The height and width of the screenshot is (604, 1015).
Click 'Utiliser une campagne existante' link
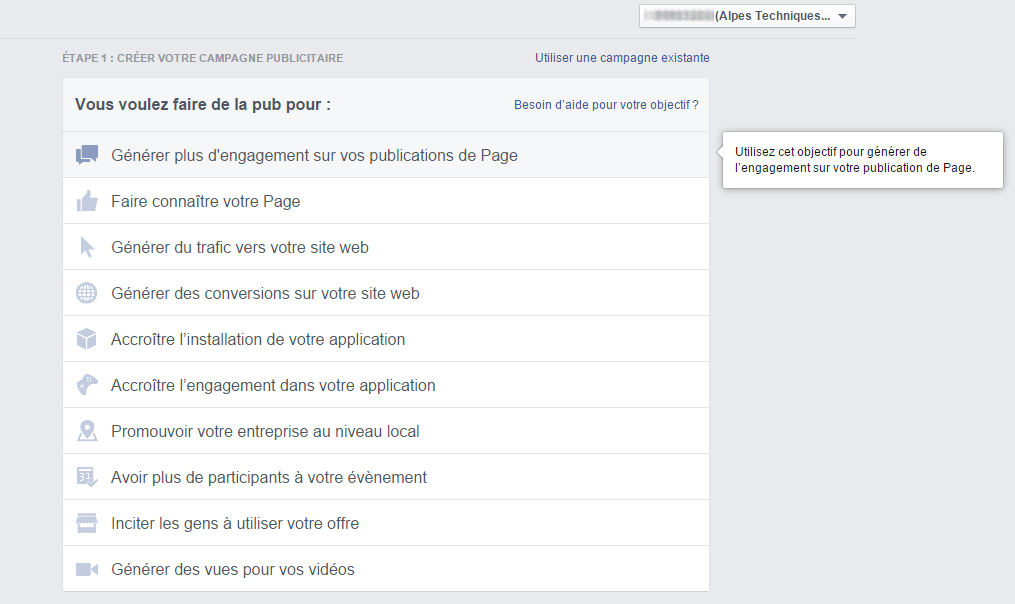622,58
